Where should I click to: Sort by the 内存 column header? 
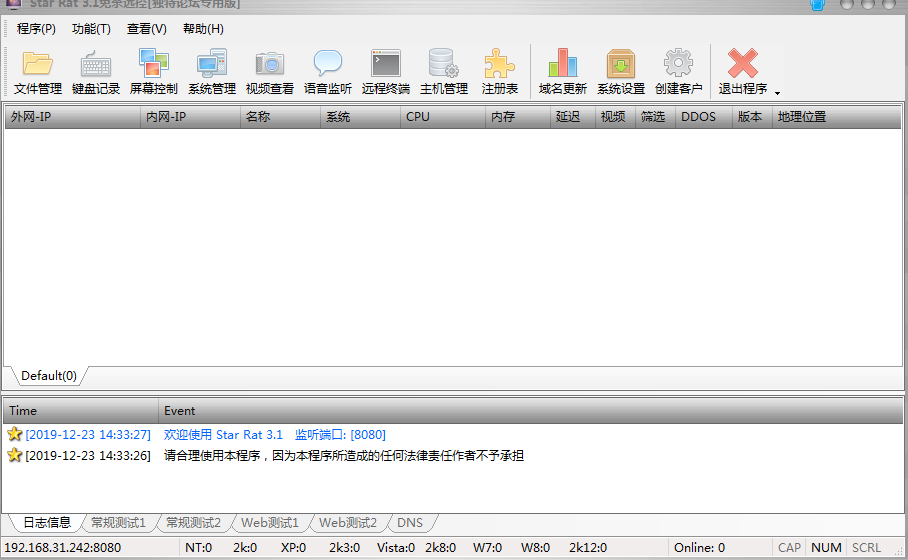(518, 116)
